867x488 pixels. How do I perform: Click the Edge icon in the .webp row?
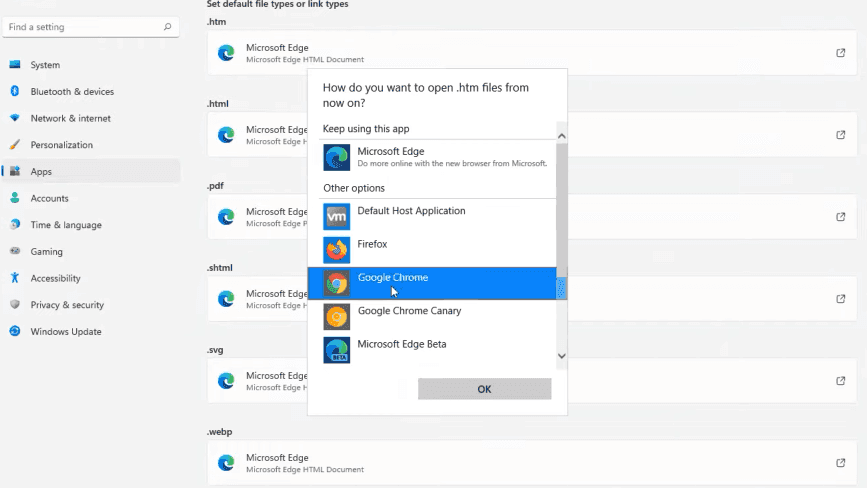(226, 463)
